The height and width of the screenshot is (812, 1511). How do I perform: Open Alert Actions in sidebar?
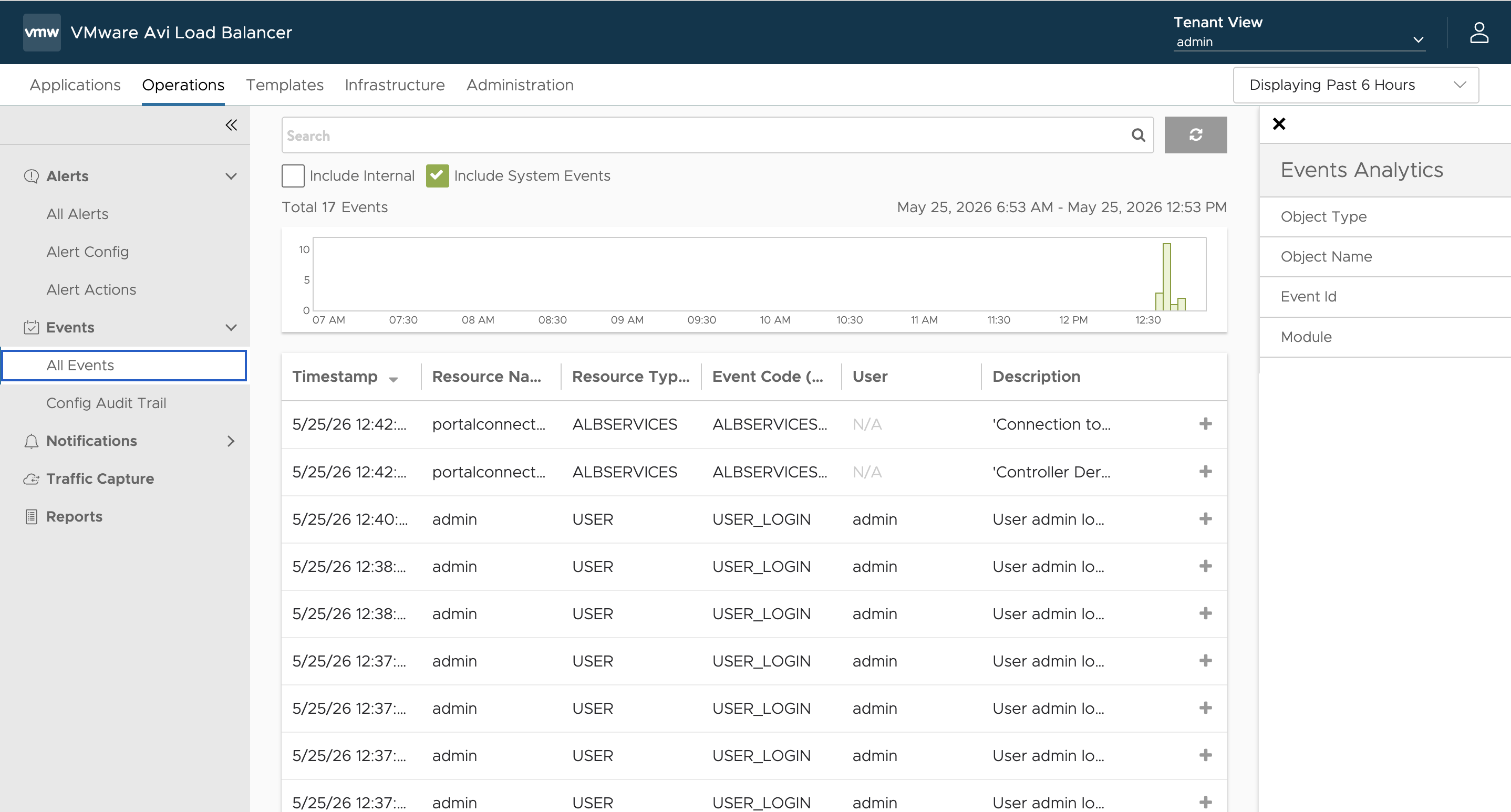91,289
